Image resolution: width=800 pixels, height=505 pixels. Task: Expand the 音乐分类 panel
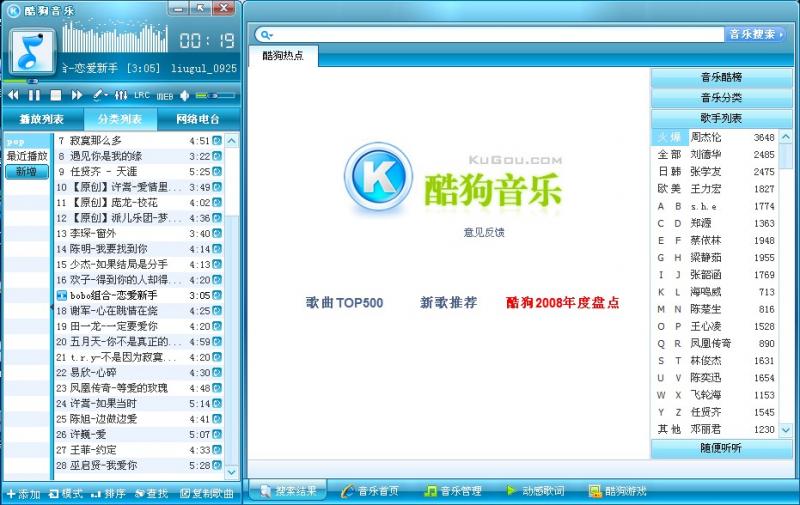pyautogui.click(x=721, y=98)
